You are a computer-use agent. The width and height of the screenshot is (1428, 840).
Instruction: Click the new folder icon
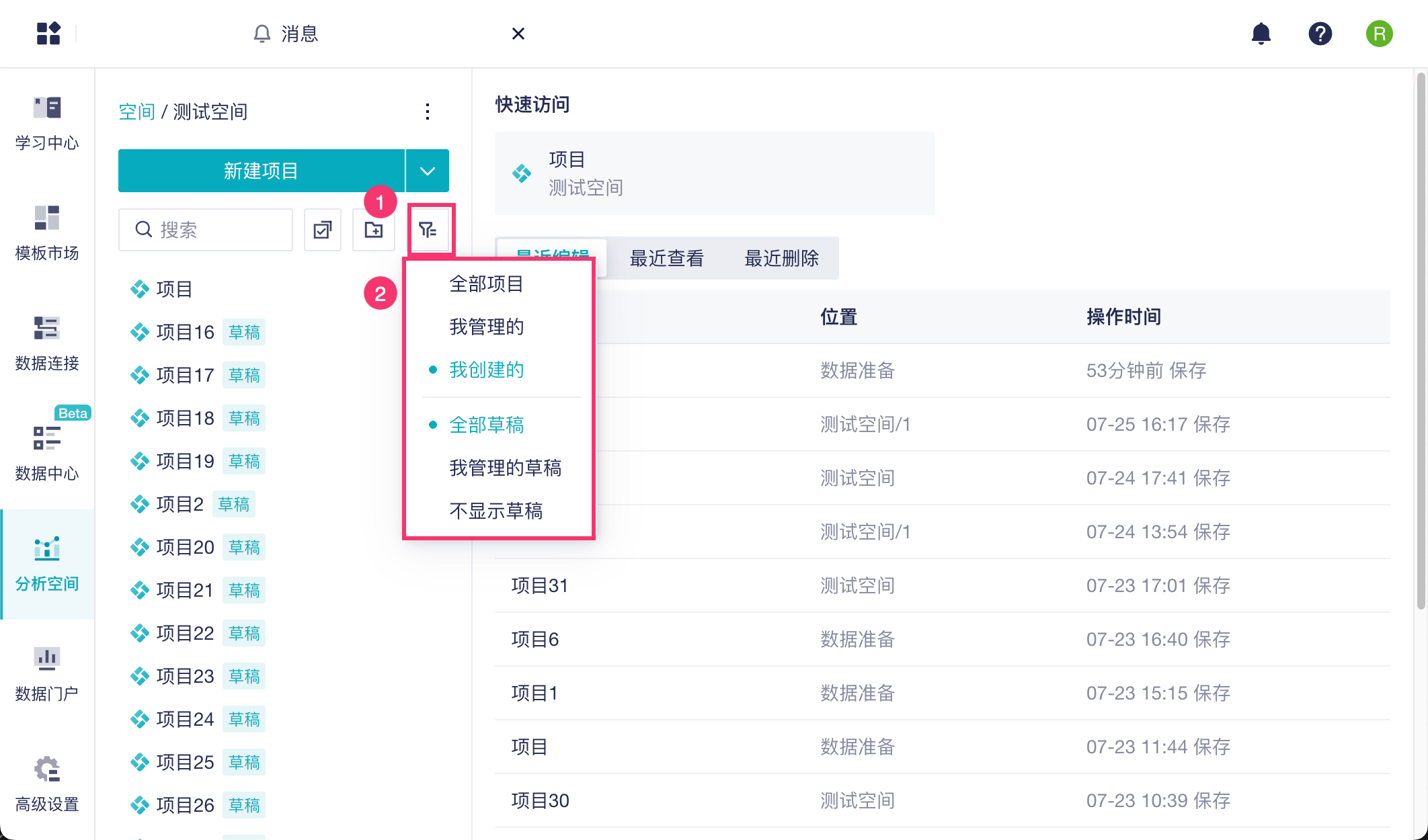coord(374,230)
